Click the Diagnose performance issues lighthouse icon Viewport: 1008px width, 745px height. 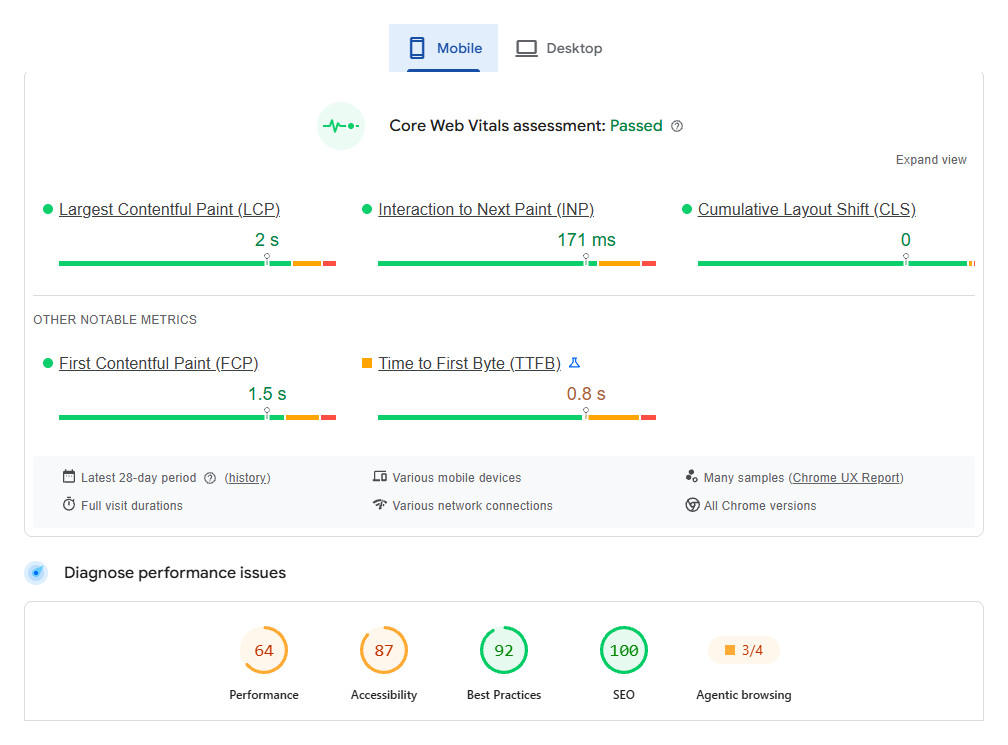click(x=37, y=572)
